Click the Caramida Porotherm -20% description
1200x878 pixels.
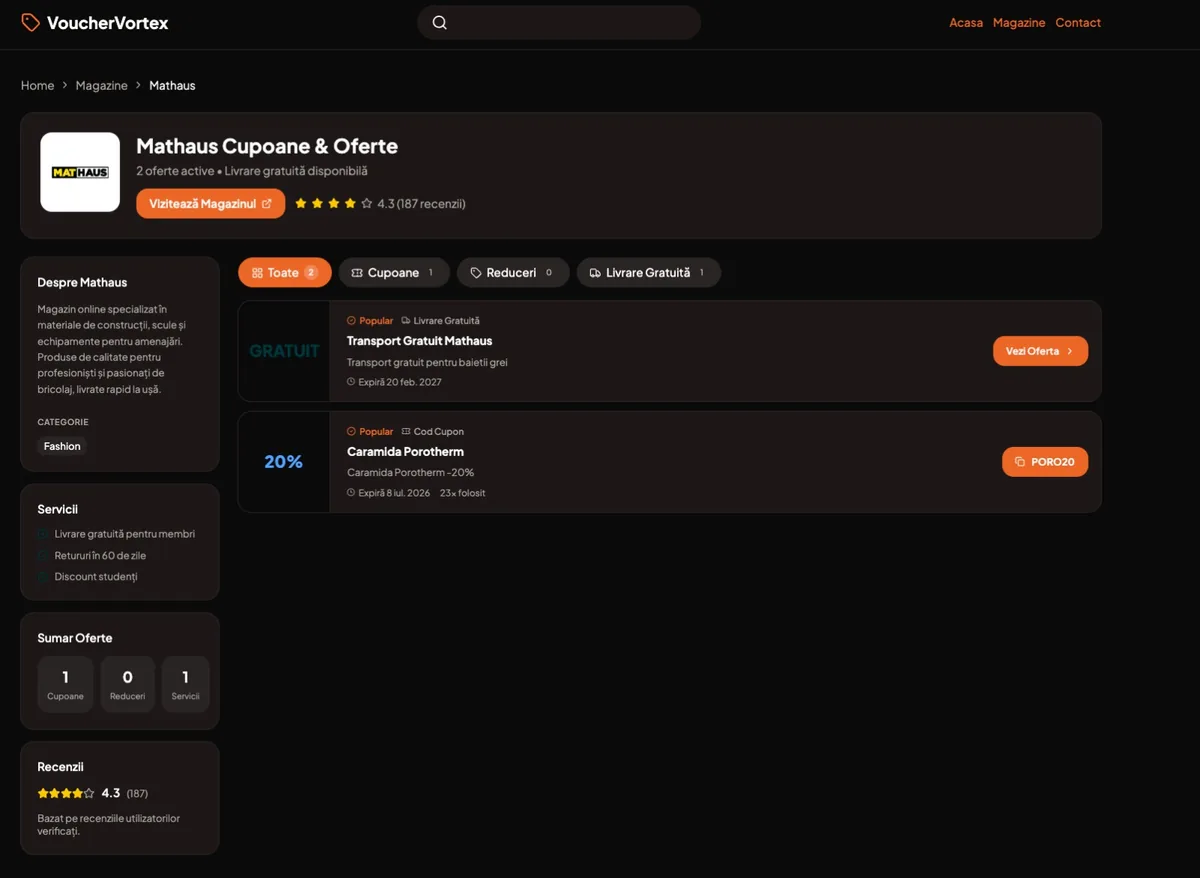[x=411, y=473]
